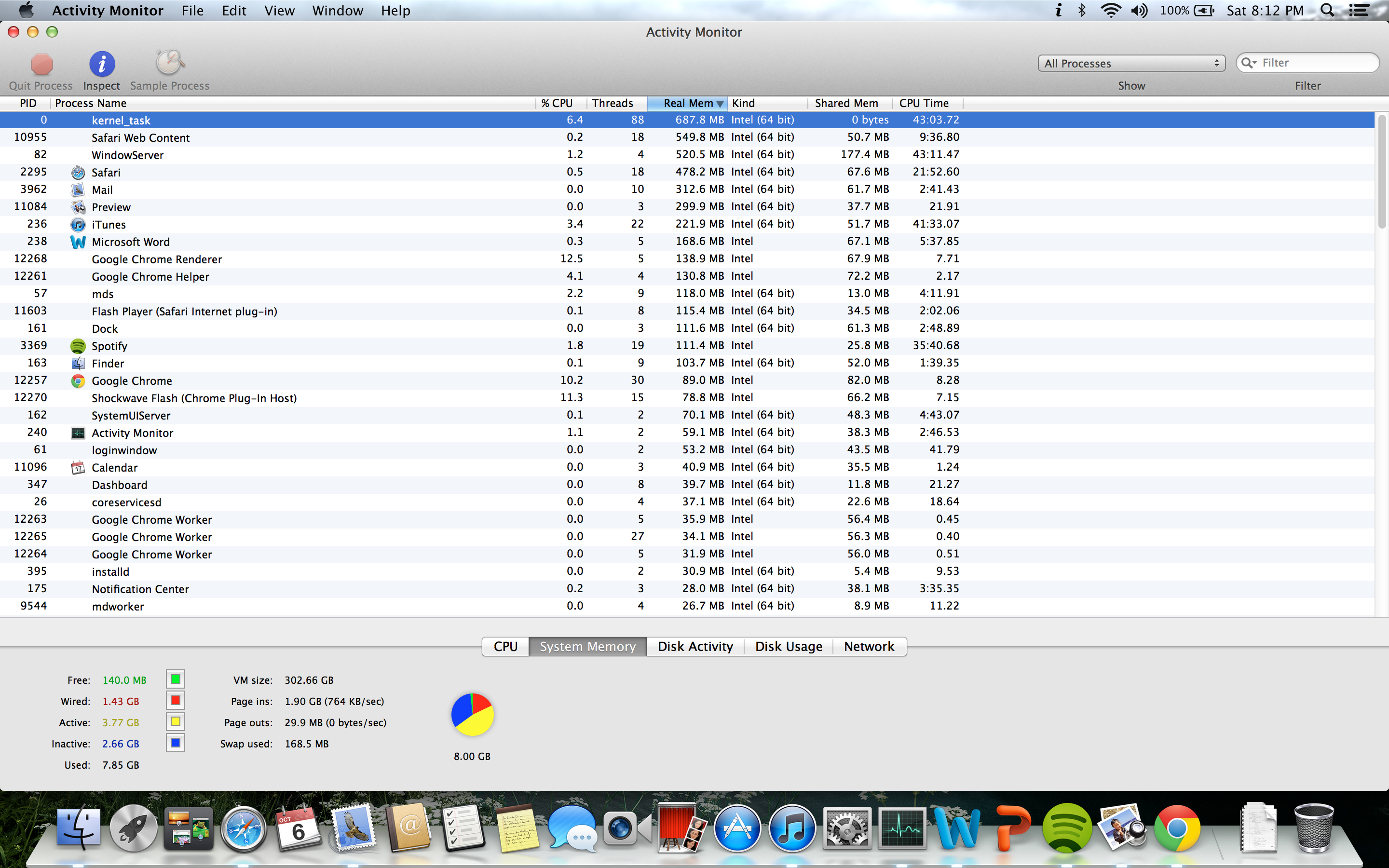Image resolution: width=1389 pixels, height=868 pixels.
Task: Click the blue Inspect info icon
Action: (x=102, y=64)
